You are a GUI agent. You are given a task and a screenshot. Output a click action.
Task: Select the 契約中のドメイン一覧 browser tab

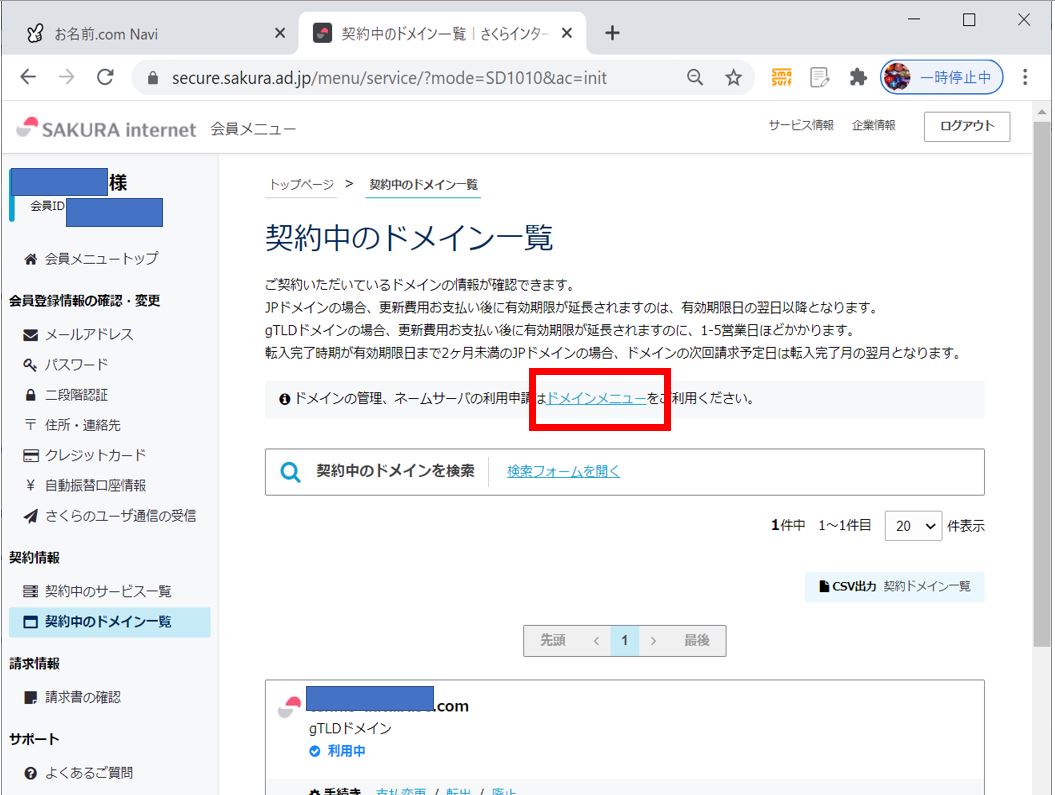(443, 33)
